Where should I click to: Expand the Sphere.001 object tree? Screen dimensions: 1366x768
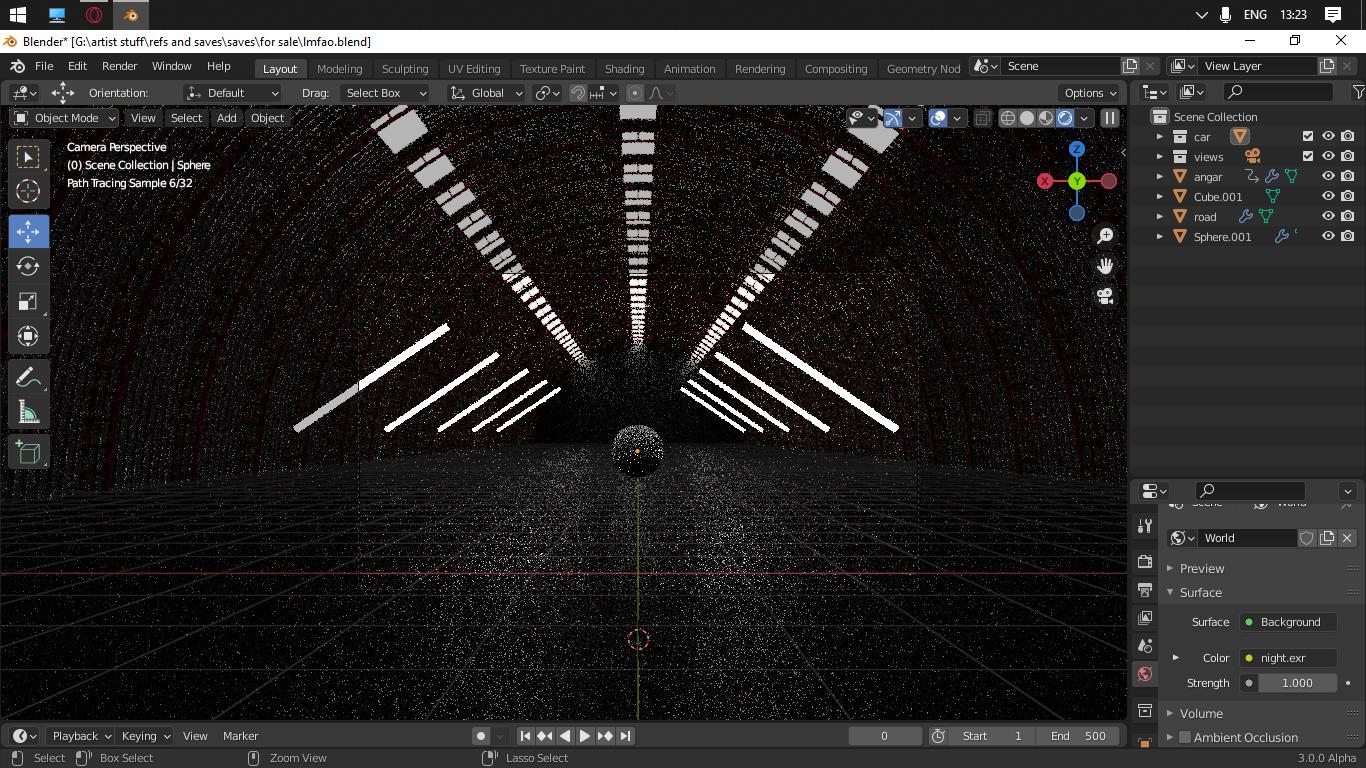coord(1160,236)
